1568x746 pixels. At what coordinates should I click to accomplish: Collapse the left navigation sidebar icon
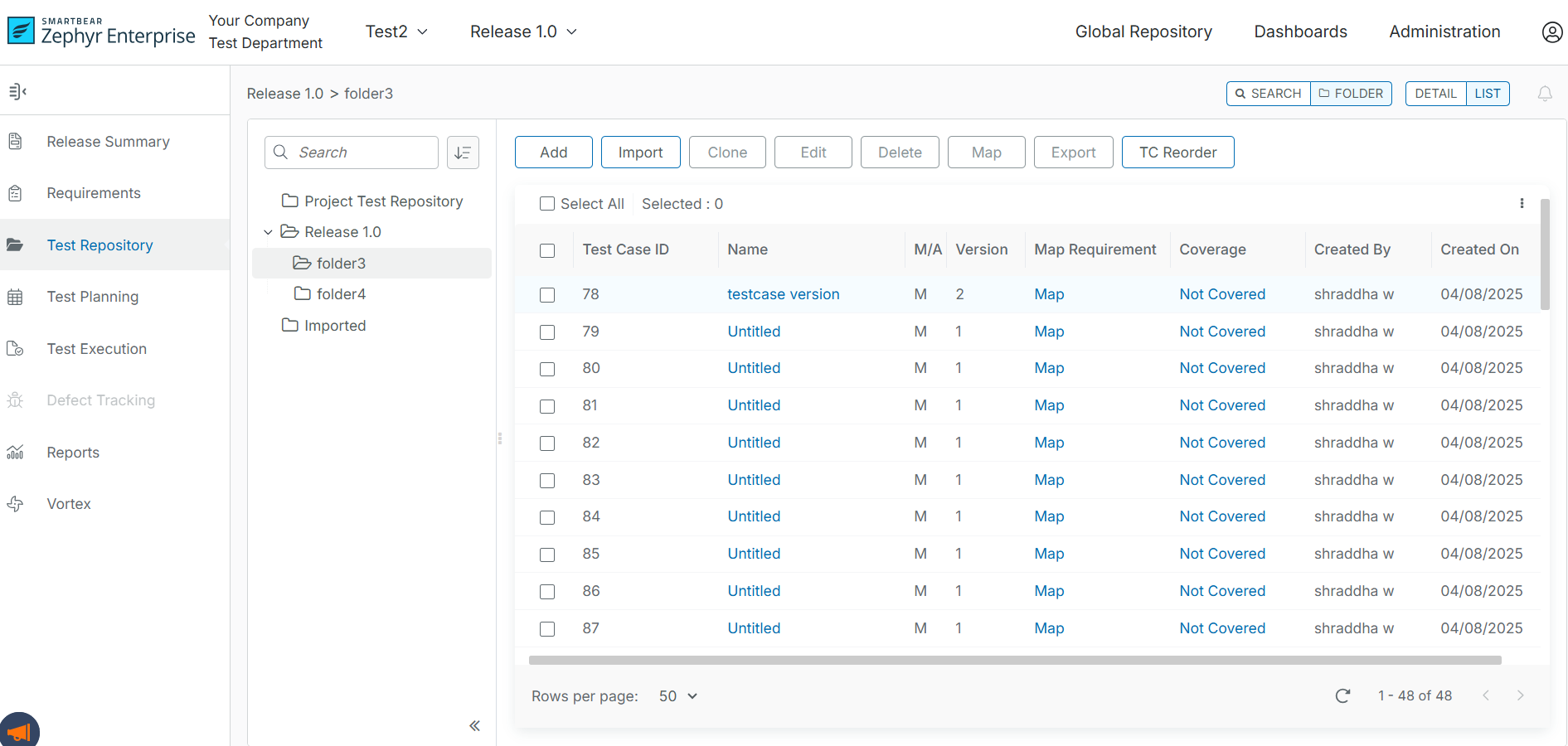tap(17, 91)
